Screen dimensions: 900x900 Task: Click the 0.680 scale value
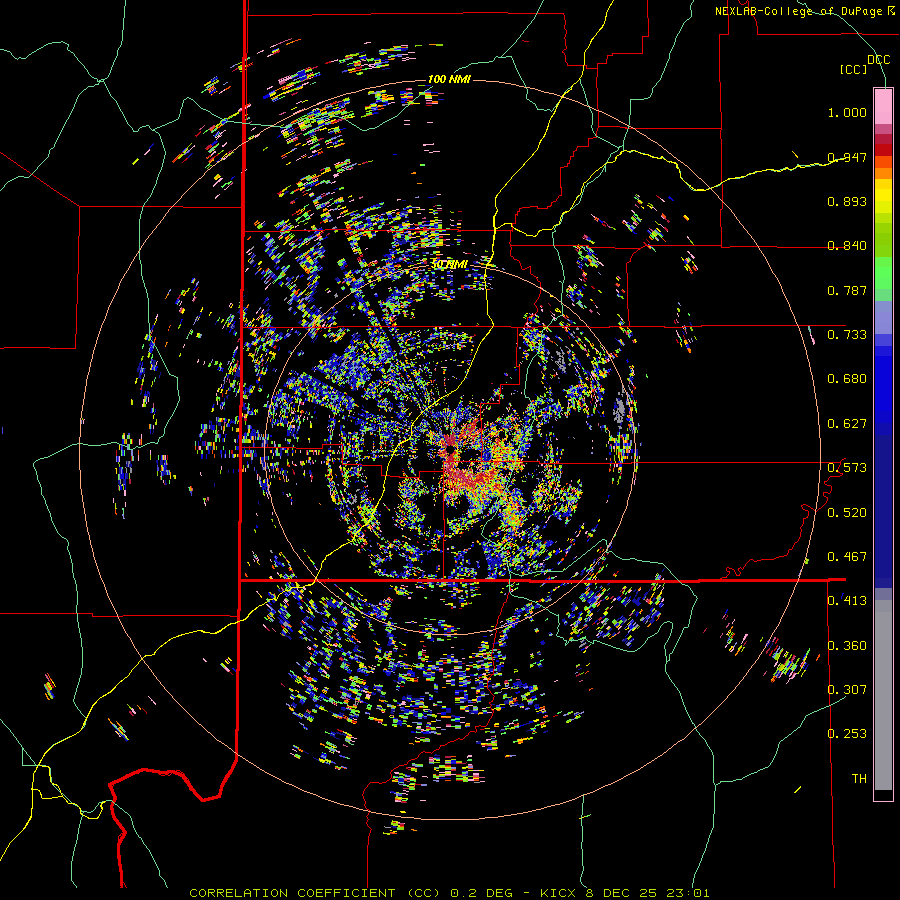point(847,379)
